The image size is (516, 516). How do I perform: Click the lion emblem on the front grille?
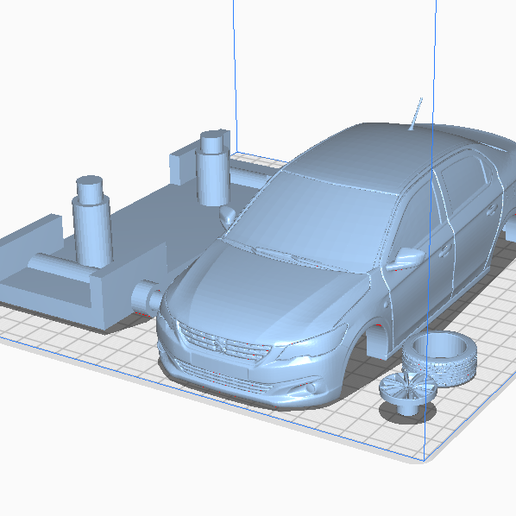[x=221, y=345]
